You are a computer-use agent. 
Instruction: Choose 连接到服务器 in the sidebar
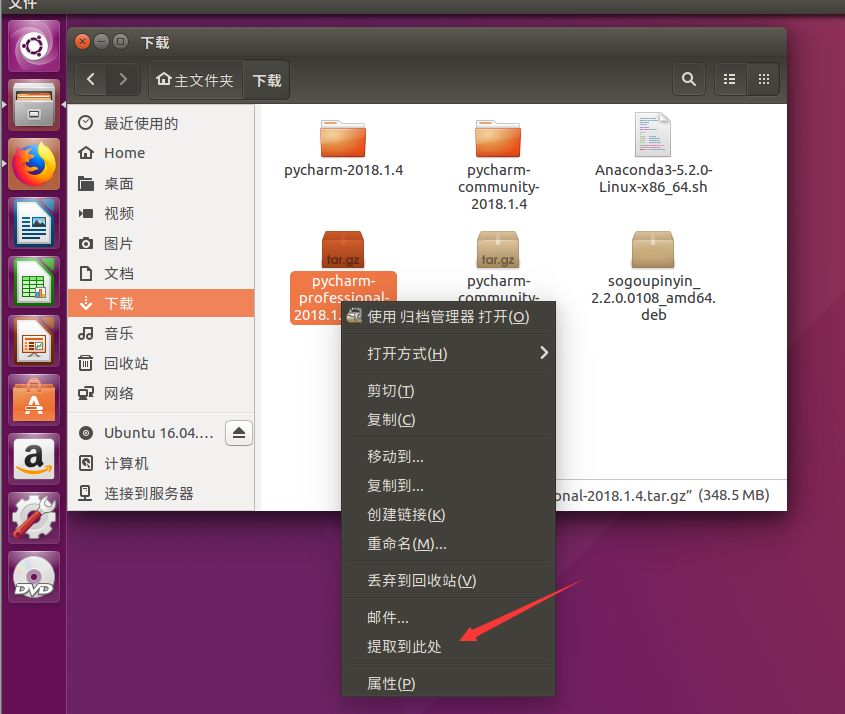pyautogui.click(x=161, y=494)
